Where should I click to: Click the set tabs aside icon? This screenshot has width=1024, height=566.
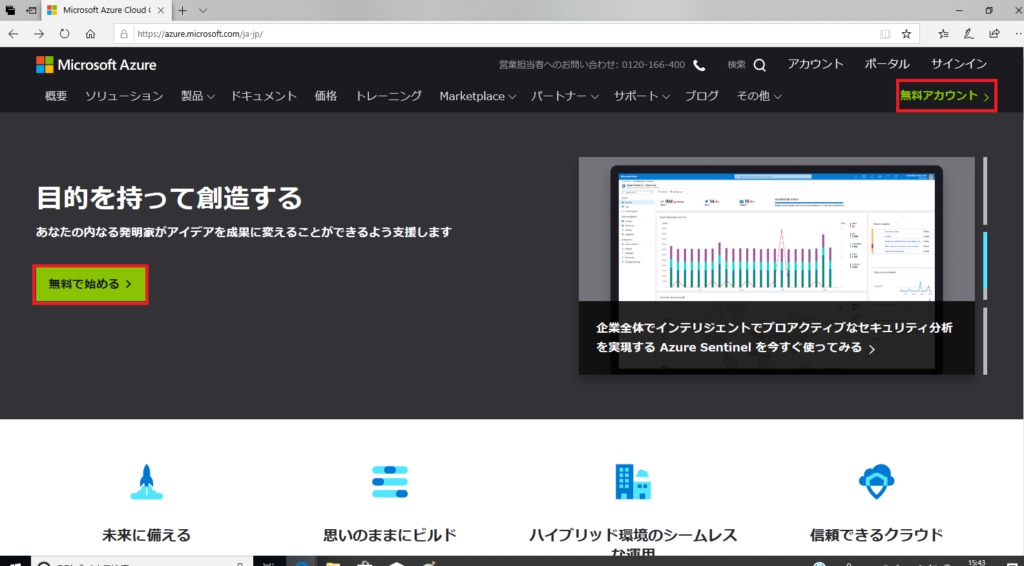pyautogui.click(x=31, y=10)
